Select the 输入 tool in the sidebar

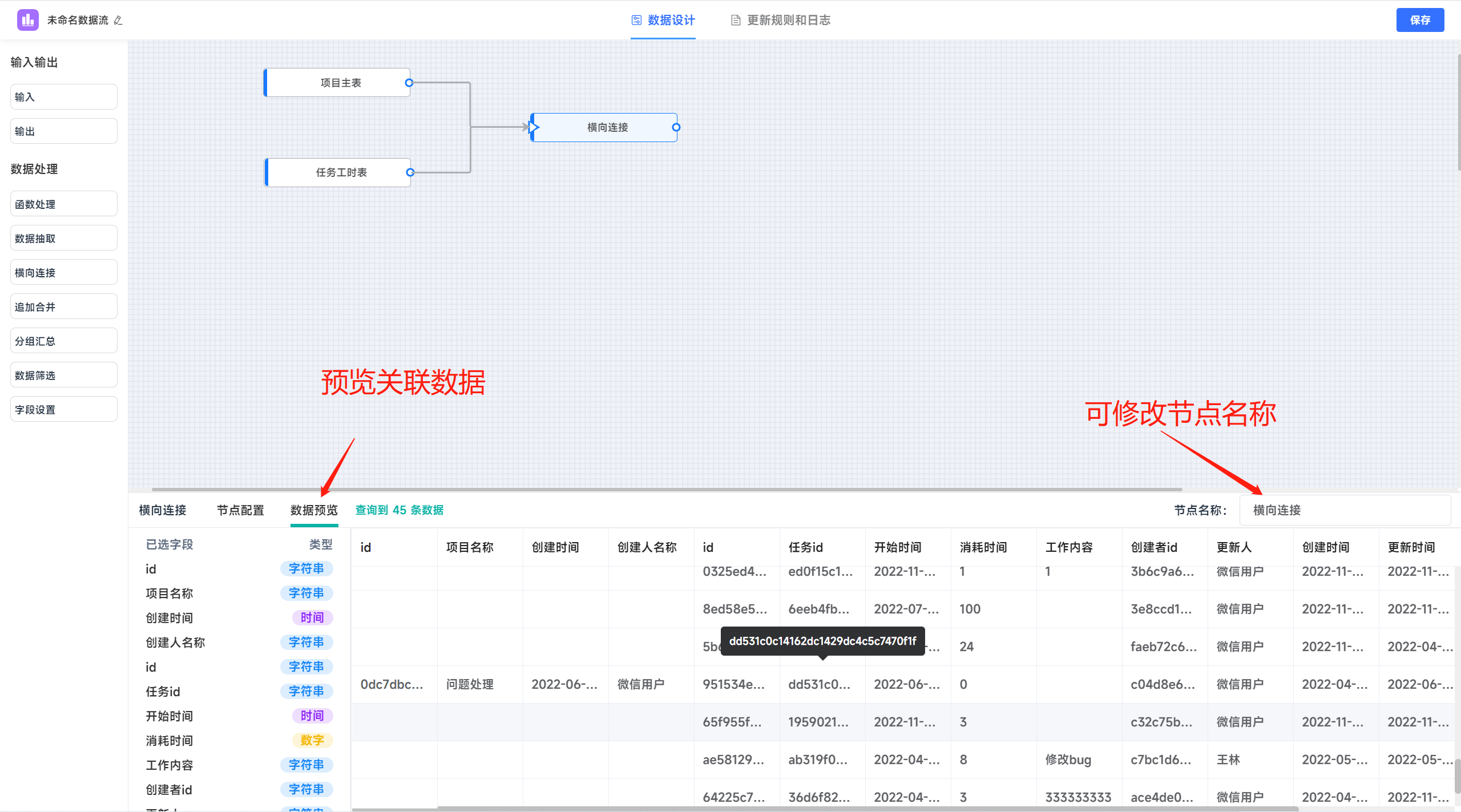[x=63, y=96]
